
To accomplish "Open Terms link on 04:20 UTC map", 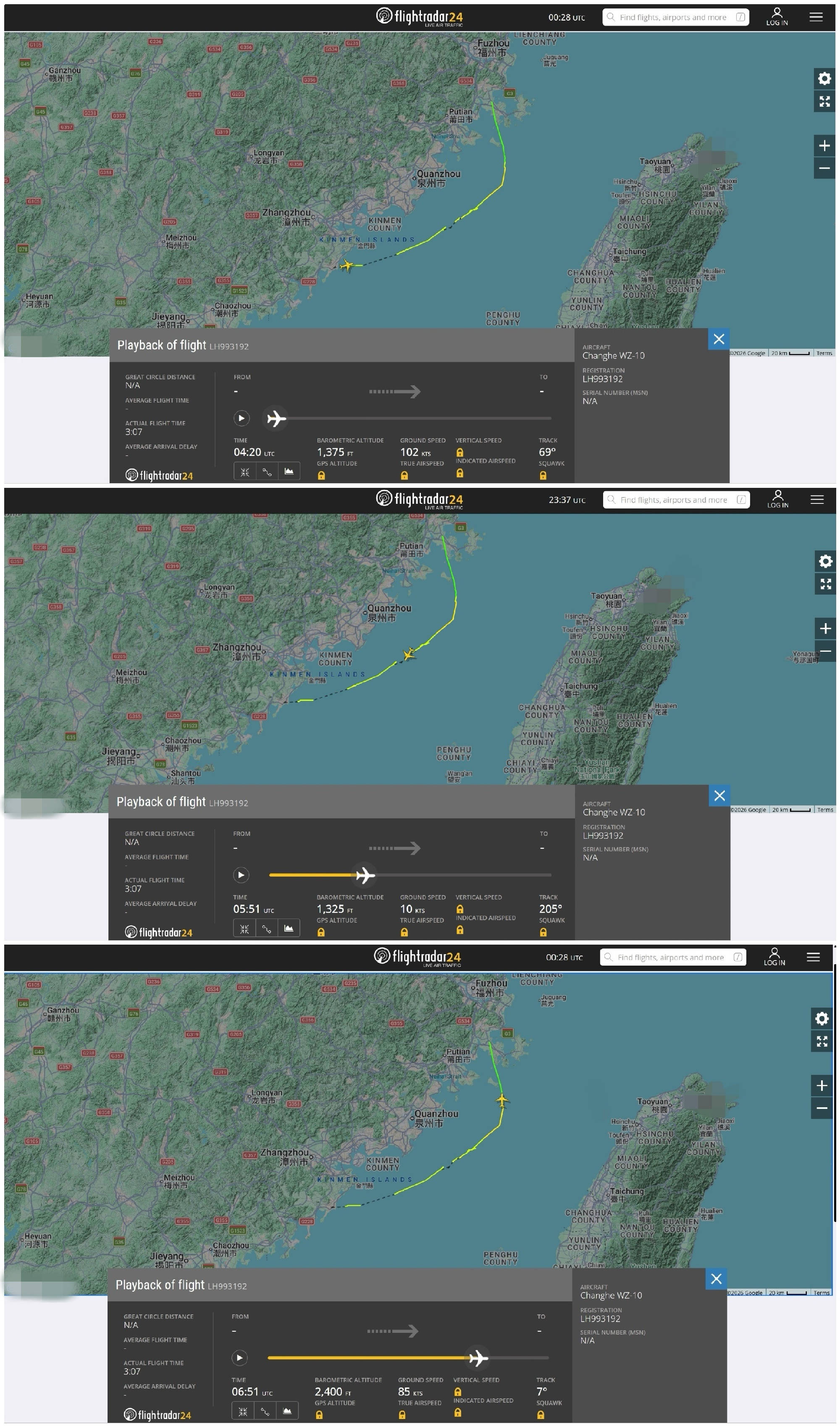I will click(x=824, y=353).
